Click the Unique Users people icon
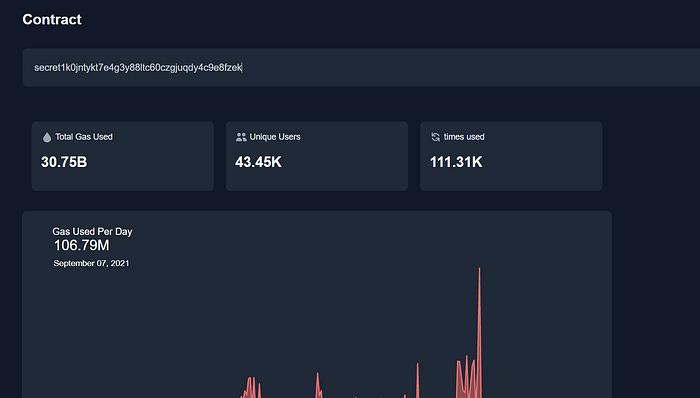Viewport: 700px width, 398px height. (x=241, y=137)
